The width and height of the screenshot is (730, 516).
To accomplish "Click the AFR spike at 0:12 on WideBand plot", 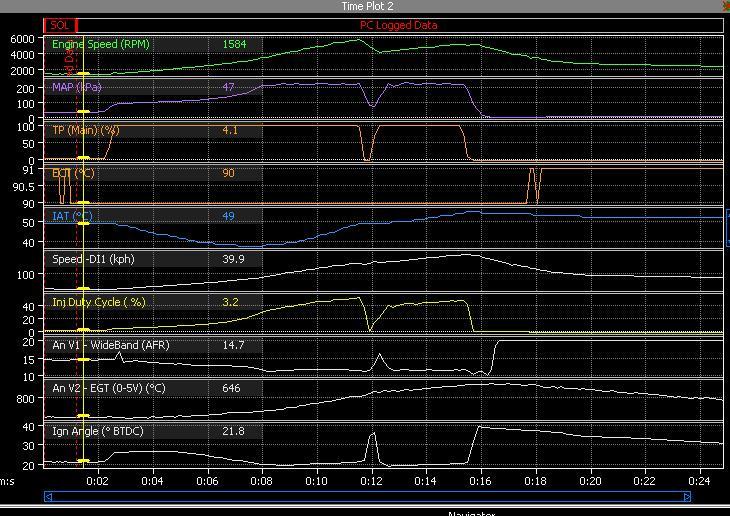I will point(379,357).
